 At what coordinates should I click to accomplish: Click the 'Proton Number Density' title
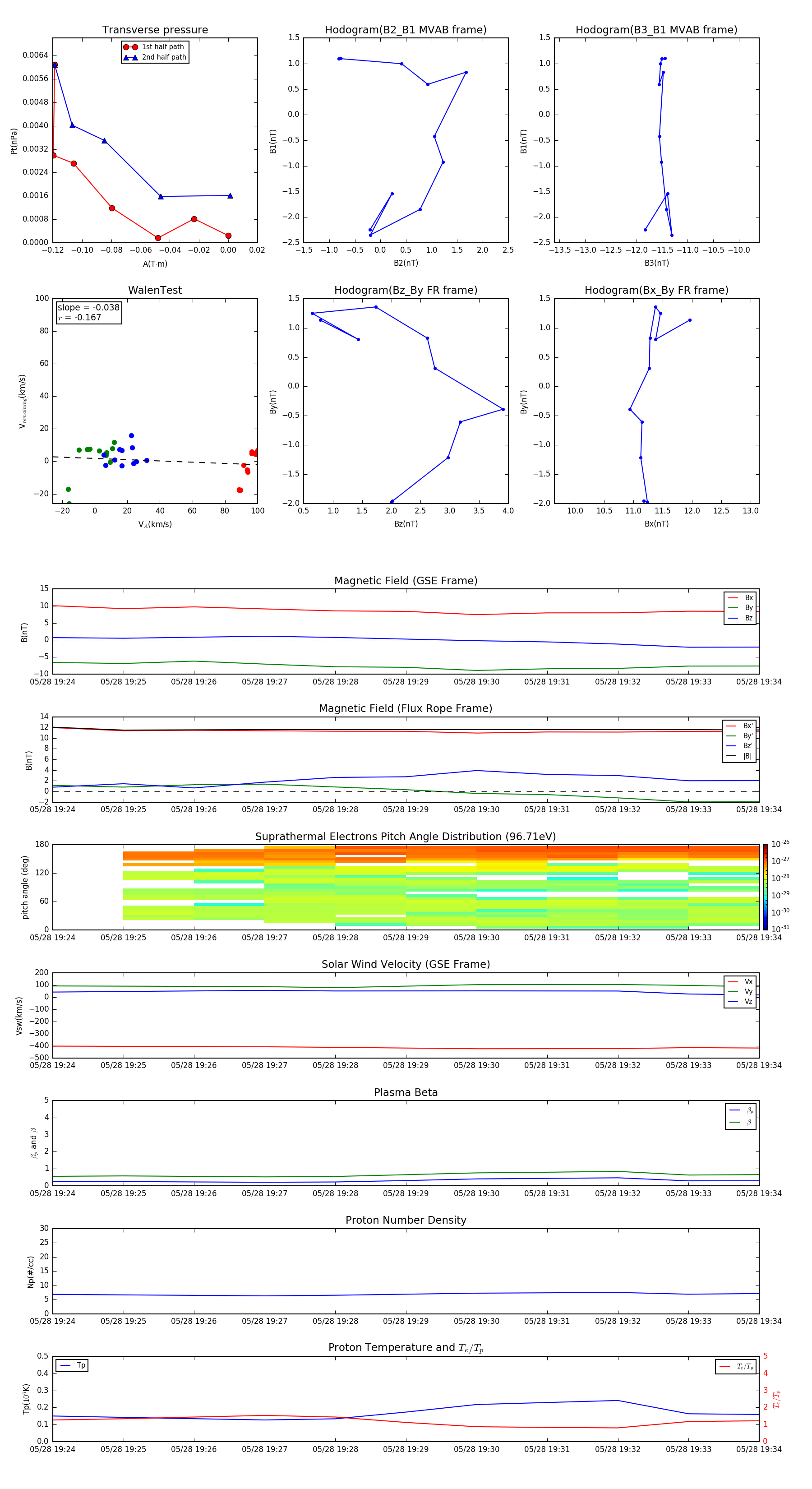[406, 1220]
